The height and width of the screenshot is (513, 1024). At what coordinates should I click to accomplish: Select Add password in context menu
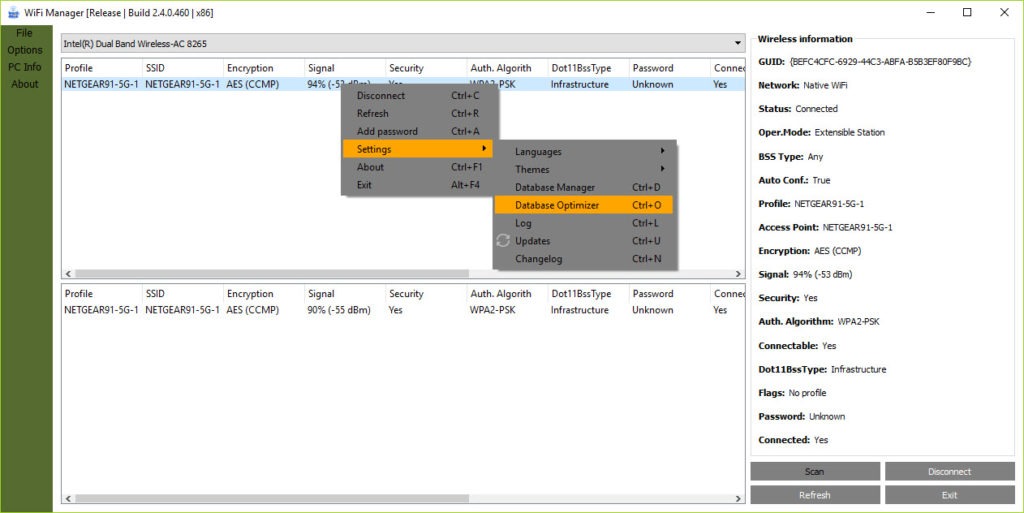(x=418, y=131)
